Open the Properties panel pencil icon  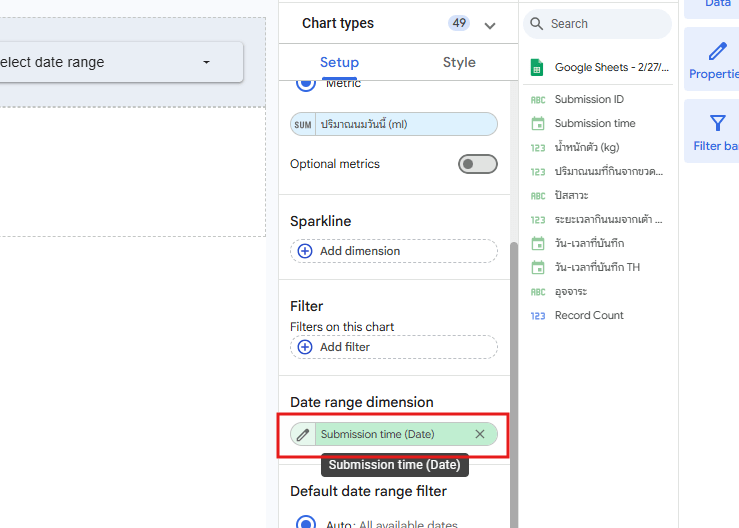[717, 51]
